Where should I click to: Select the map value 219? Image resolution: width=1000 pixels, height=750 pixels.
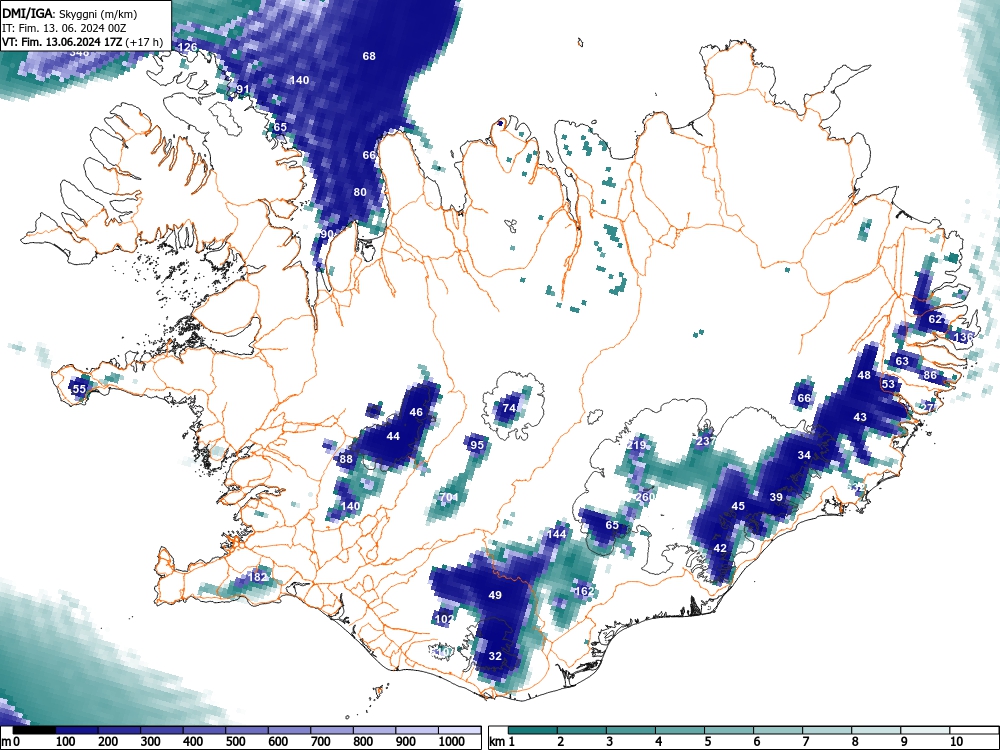pos(636,445)
